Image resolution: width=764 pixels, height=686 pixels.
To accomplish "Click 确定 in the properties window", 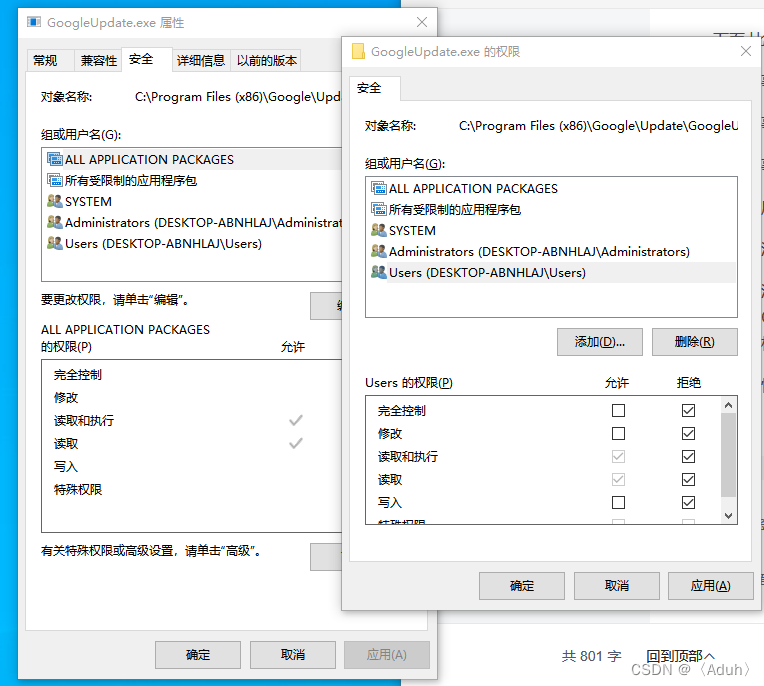I will tap(198, 655).
